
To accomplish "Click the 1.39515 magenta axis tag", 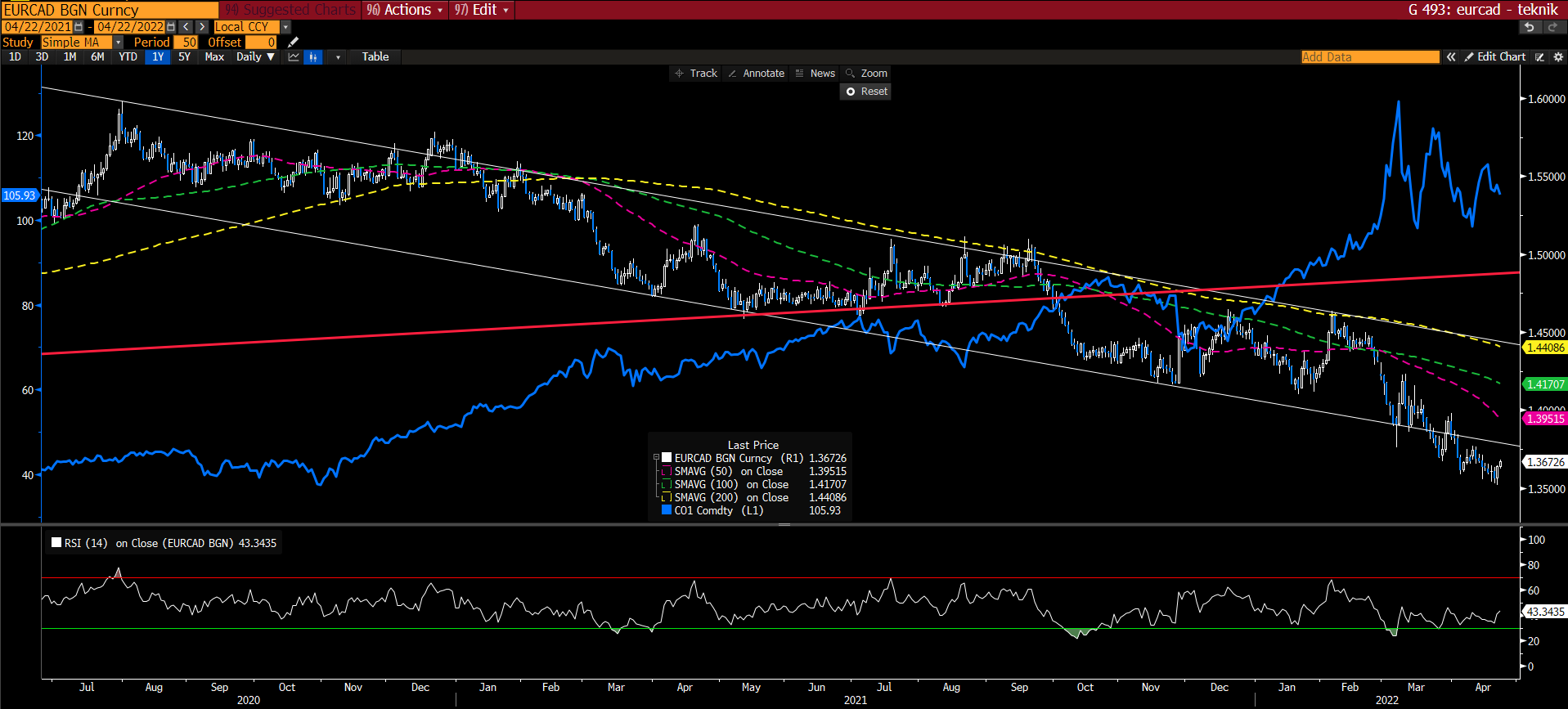I will tap(1544, 419).
